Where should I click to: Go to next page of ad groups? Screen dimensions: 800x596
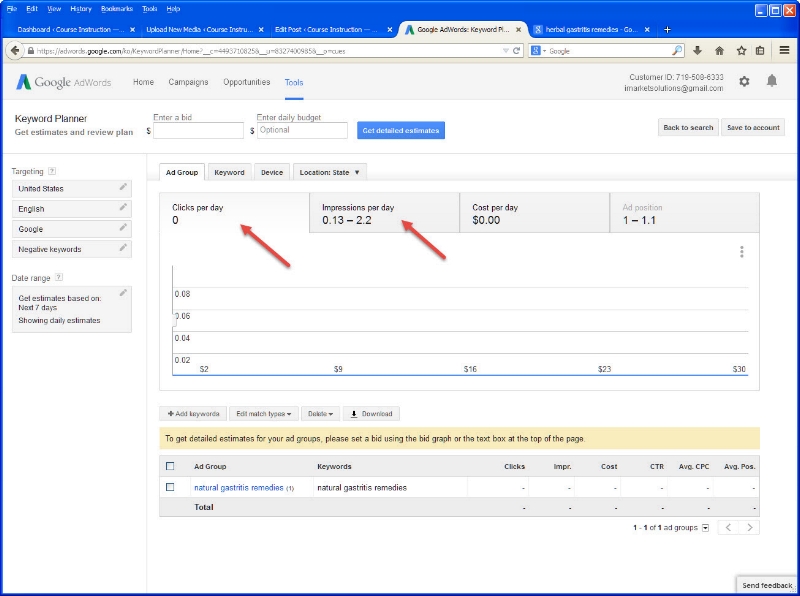(750, 527)
